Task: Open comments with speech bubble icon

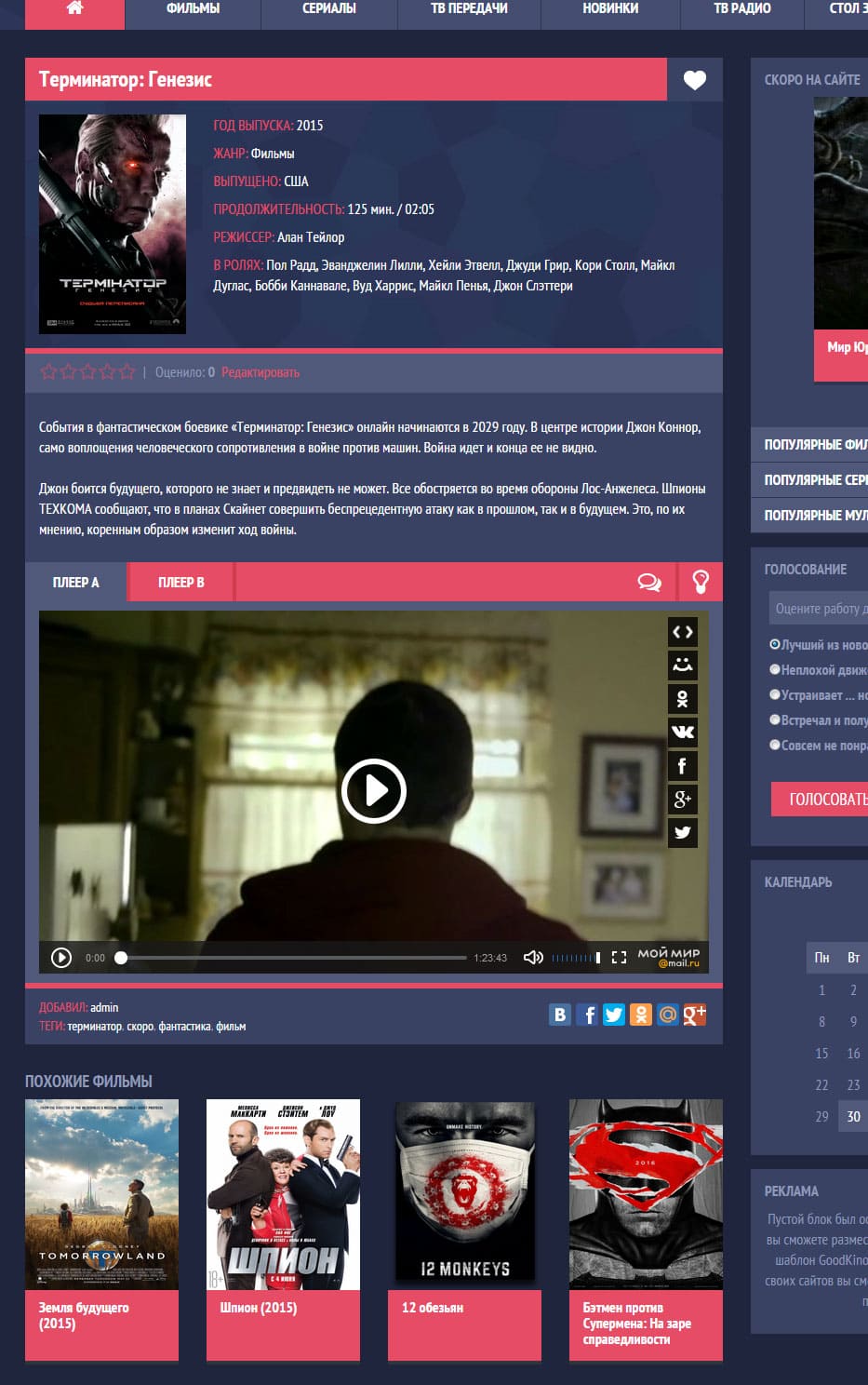Action: tap(649, 583)
